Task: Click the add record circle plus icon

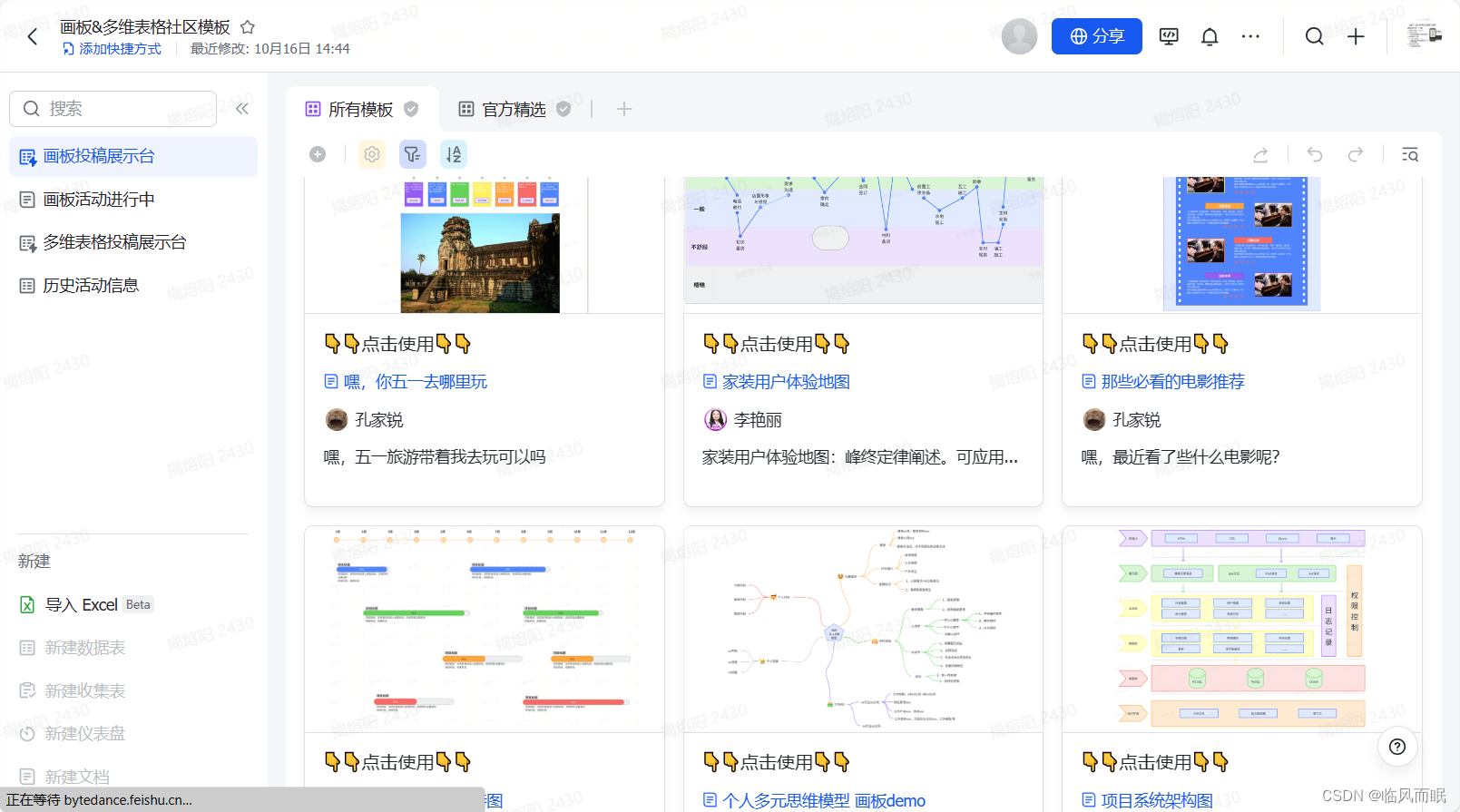Action: (x=318, y=154)
